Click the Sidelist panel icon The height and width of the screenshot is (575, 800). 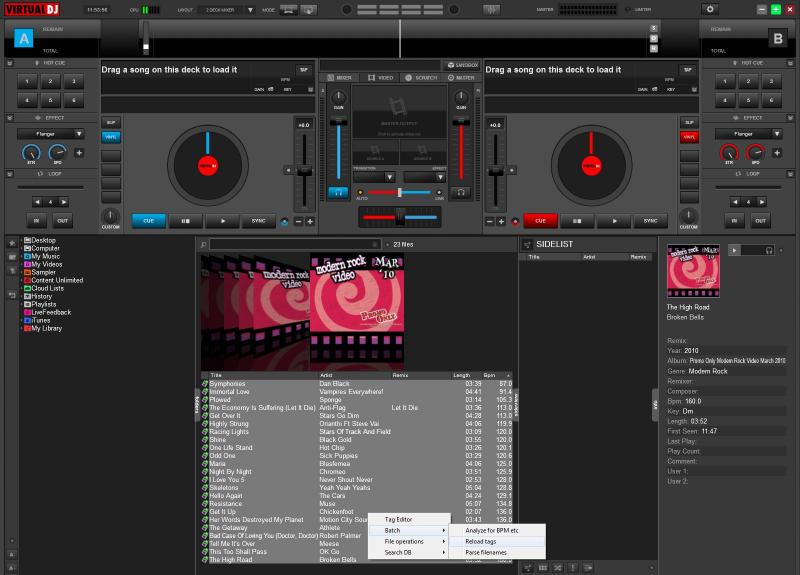tap(527, 244)
